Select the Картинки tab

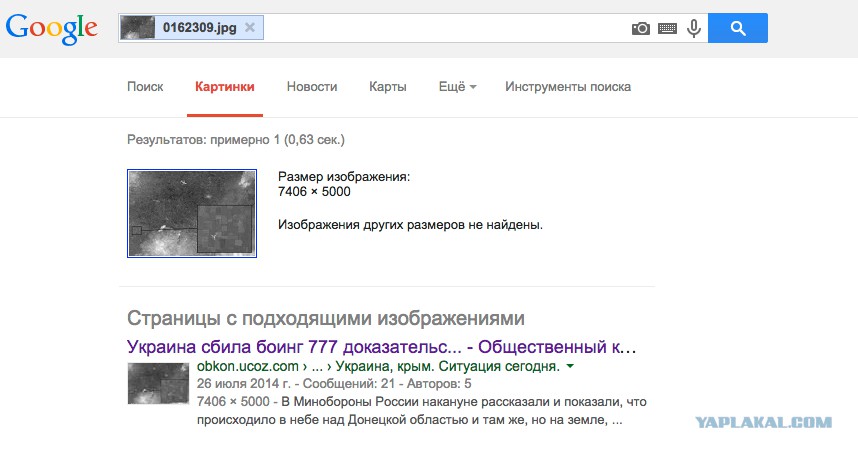coord(225,86)
